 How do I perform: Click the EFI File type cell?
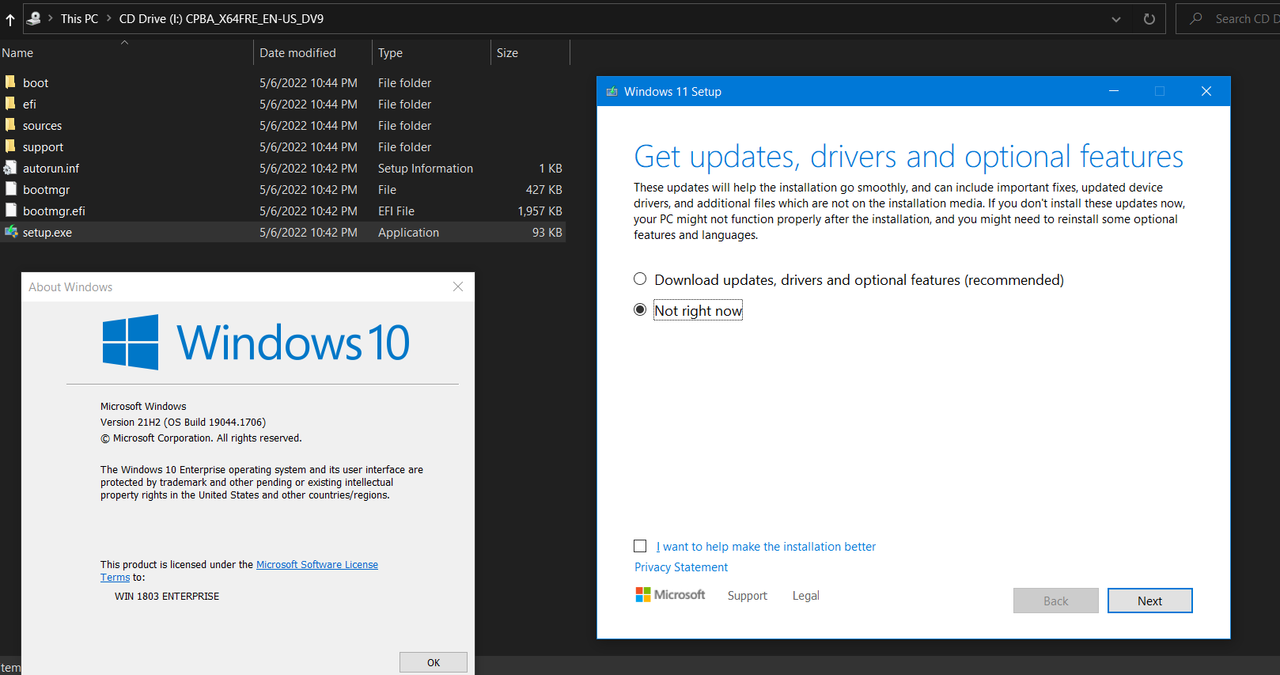[396, 211]
